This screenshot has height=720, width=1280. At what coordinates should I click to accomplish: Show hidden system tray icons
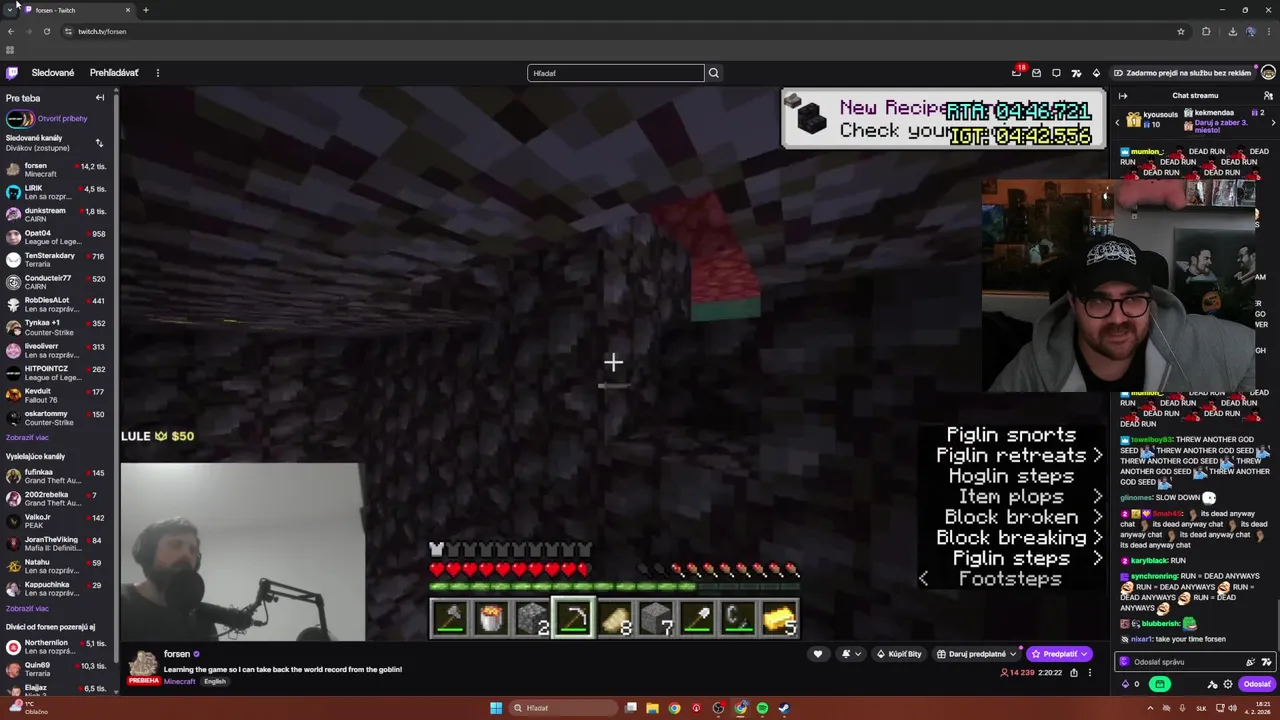tap(1150, 708)
